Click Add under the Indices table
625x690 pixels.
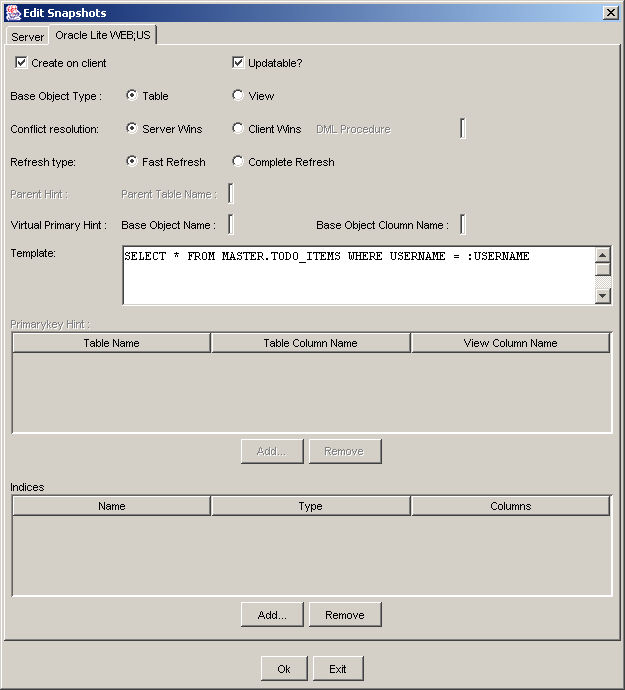272,614
